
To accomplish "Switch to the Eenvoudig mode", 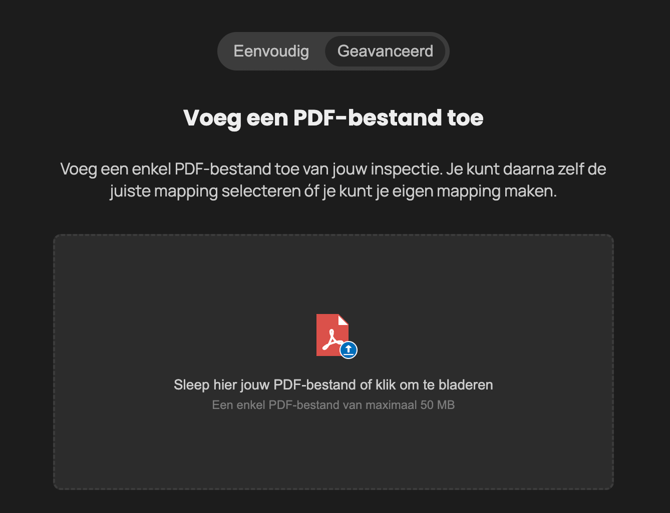I will 271,51.
